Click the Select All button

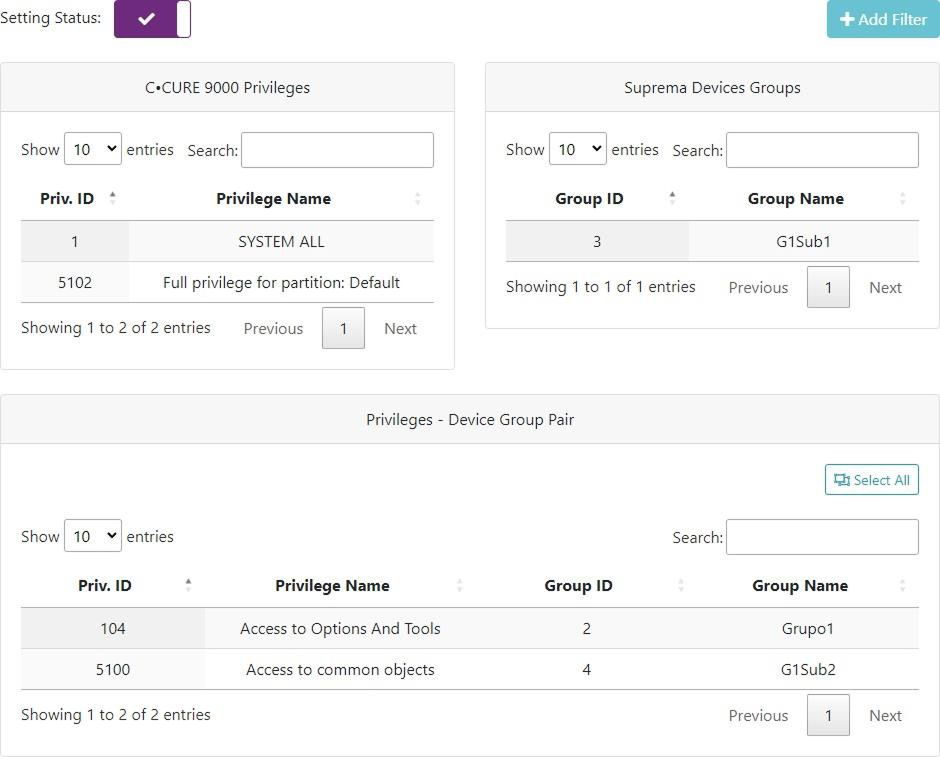pos(871,480)
